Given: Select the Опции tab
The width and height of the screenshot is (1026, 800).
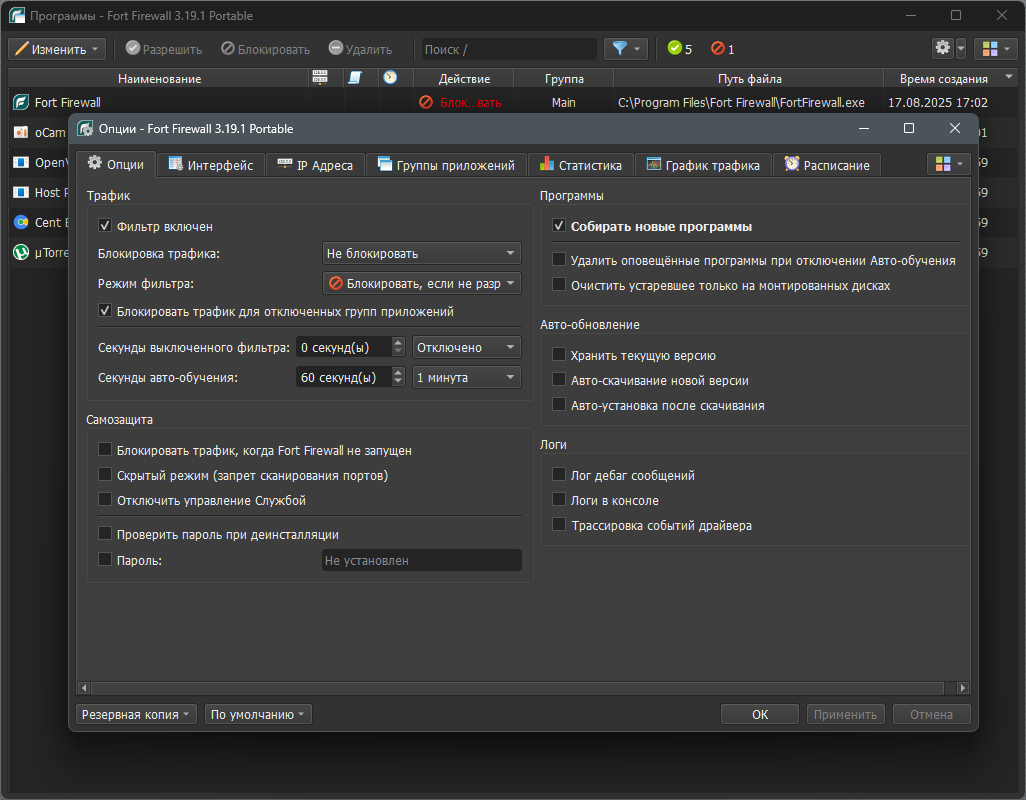Looking at the screenshot, I should point(116,164).
